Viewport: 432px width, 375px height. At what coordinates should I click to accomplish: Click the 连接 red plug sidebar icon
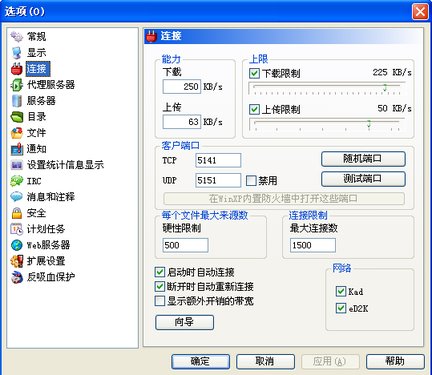tap(17, 69)
